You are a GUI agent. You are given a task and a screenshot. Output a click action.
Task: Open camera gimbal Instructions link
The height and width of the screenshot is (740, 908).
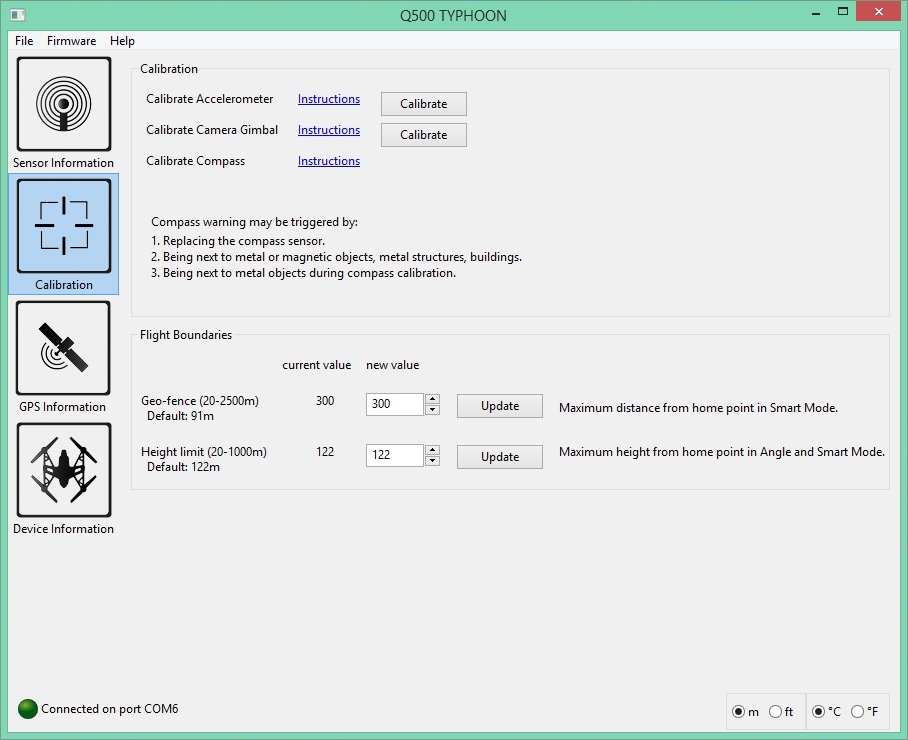click(329, 130)
